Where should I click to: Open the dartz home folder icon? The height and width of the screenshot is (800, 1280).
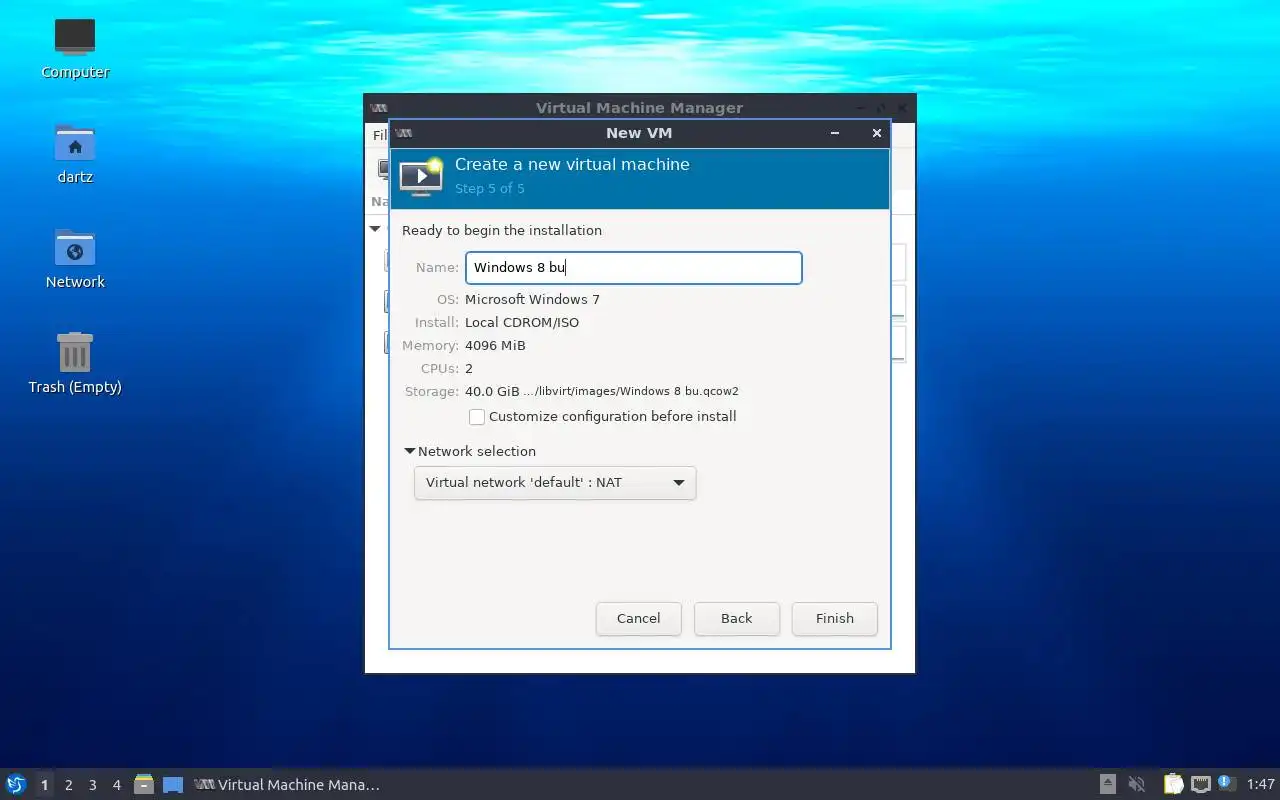click(75, 154)
